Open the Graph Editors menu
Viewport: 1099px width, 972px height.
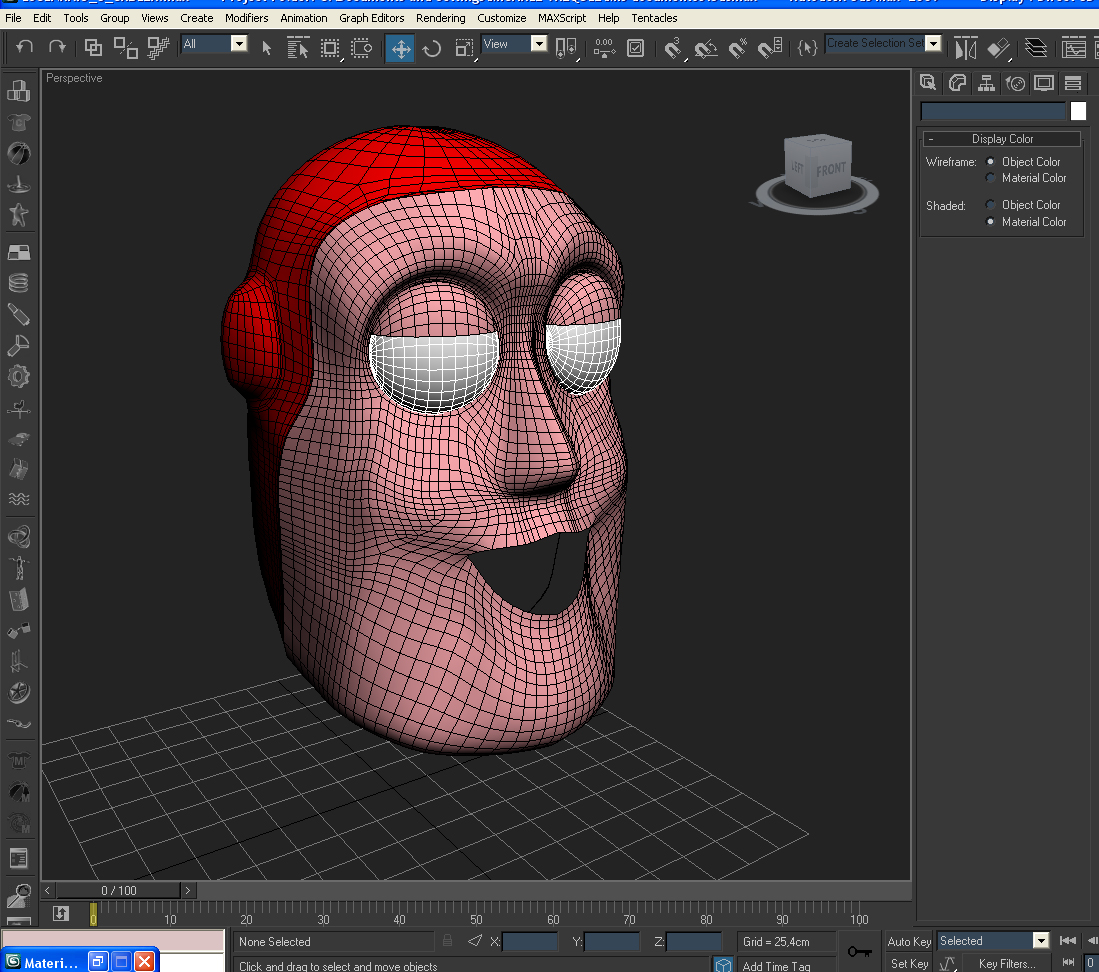(x=371, y=18)
